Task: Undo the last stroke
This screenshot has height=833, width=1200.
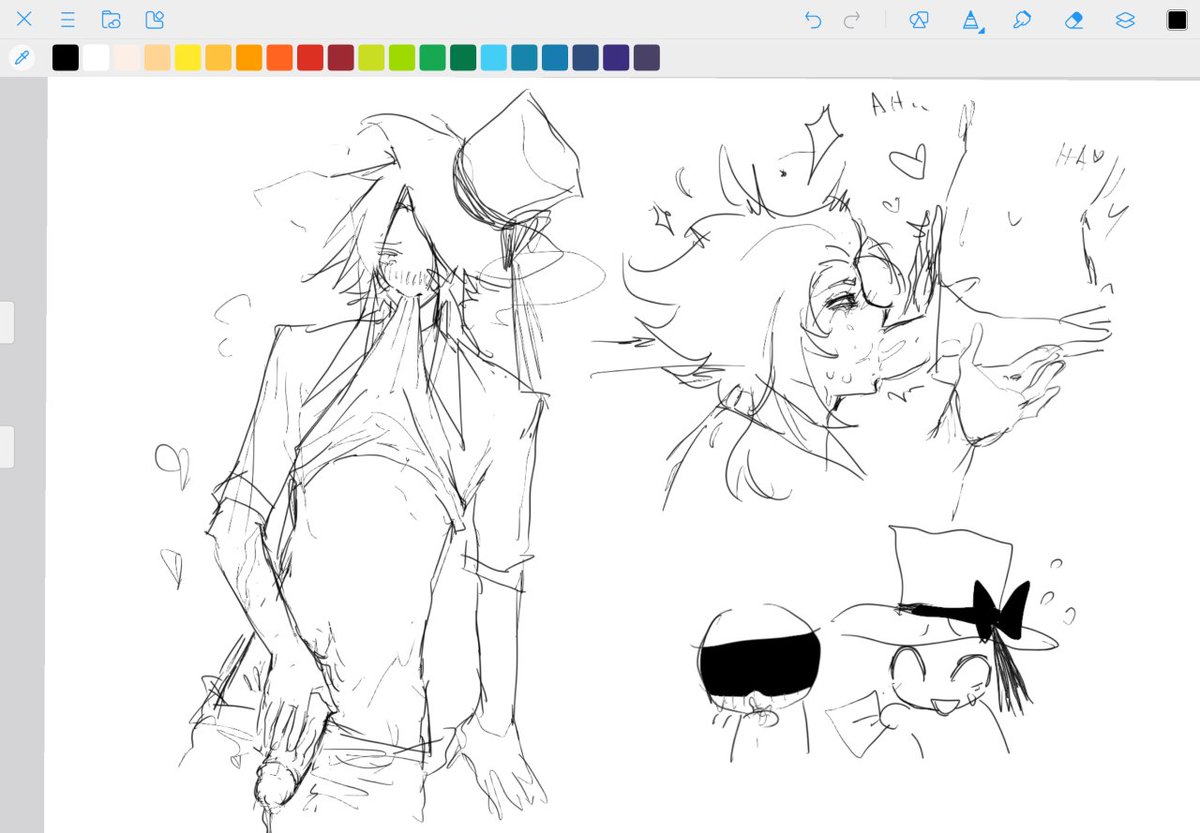Action: [x=813, y=20]
